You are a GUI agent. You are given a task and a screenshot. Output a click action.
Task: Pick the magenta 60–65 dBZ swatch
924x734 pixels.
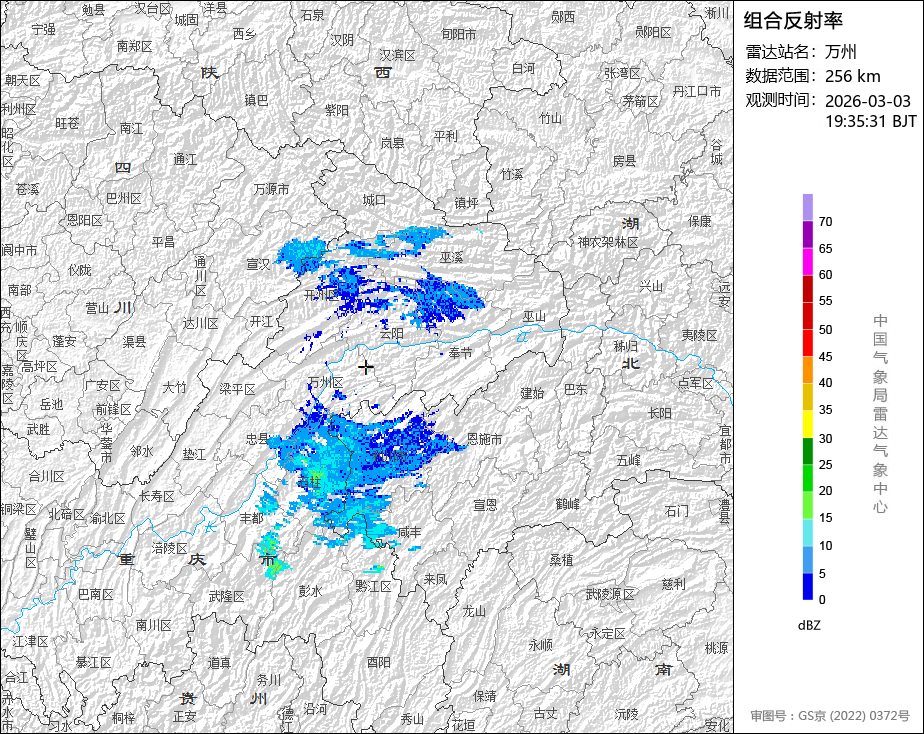tap(807, 262)
